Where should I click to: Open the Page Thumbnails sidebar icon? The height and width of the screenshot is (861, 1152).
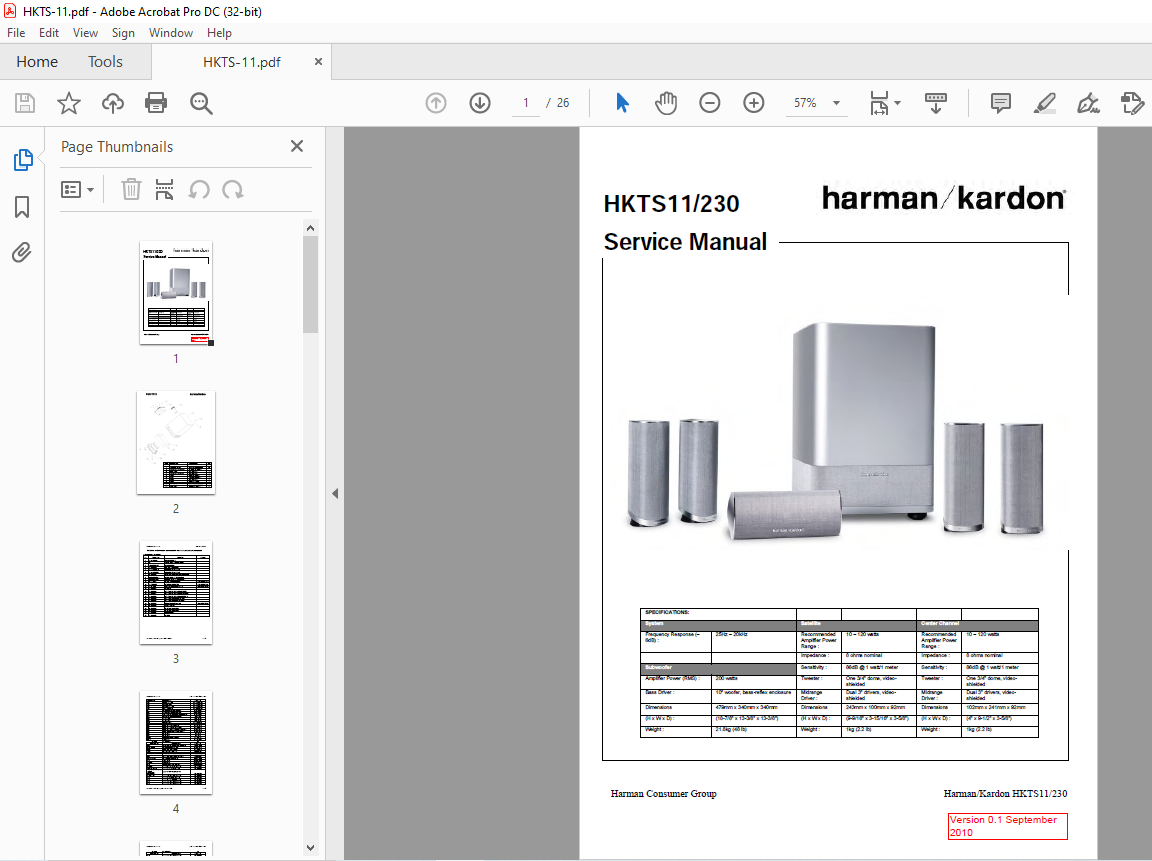[x=23, y=159]
